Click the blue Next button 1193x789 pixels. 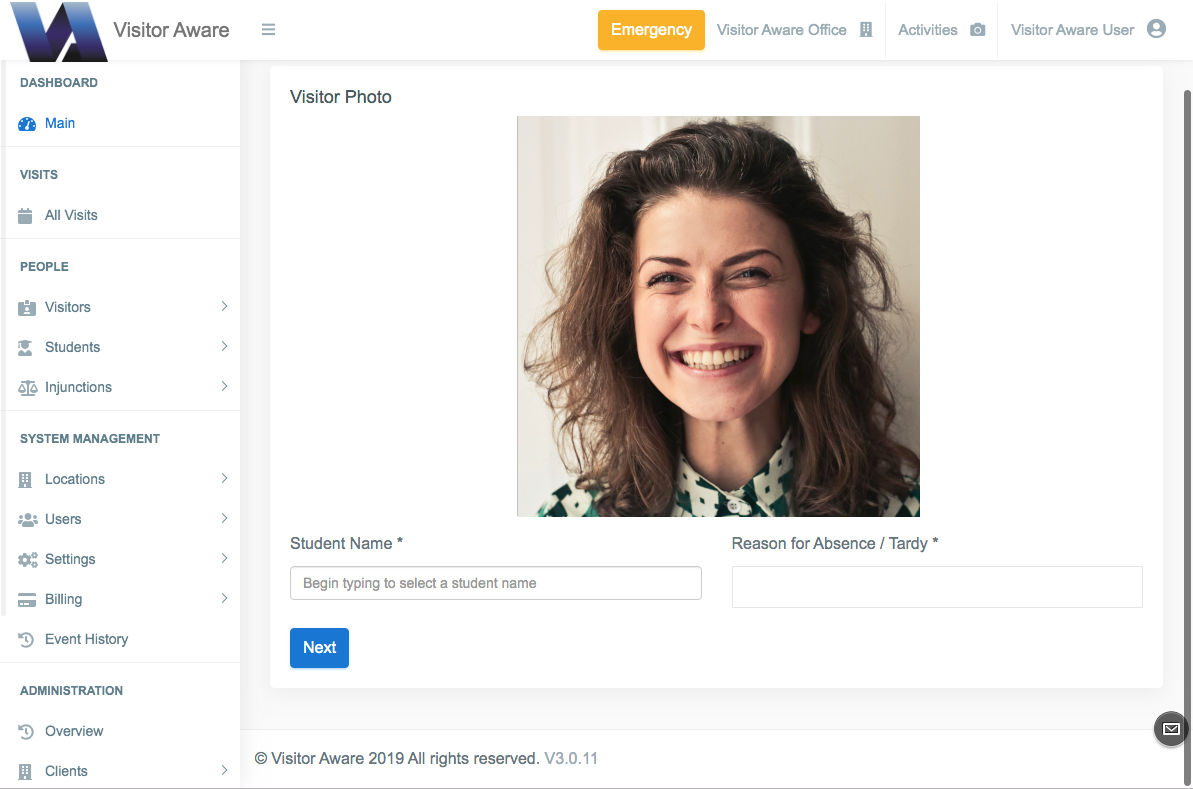click(320, 647)
